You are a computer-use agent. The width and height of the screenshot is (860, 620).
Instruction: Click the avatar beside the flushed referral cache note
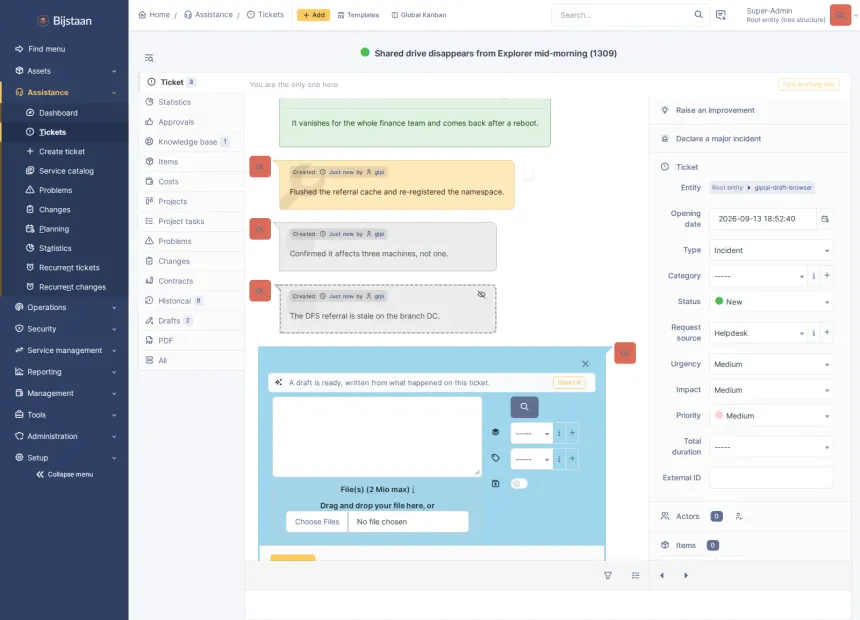tap(260, 167)
